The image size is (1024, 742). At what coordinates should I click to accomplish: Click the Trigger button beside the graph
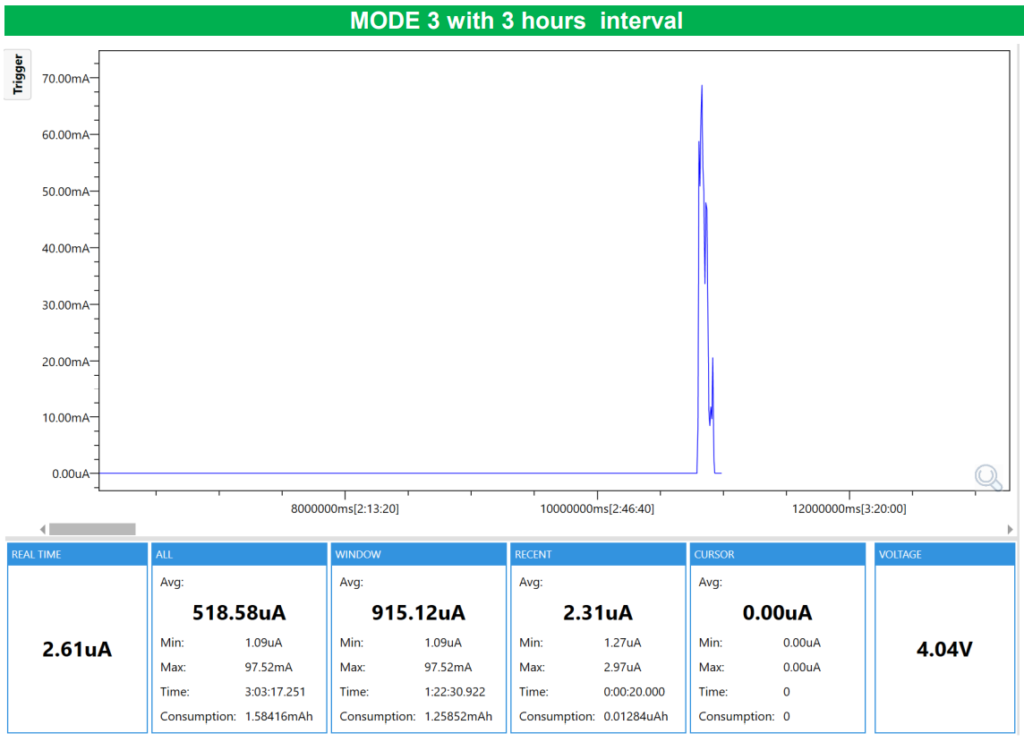click(x=18, y=75)
